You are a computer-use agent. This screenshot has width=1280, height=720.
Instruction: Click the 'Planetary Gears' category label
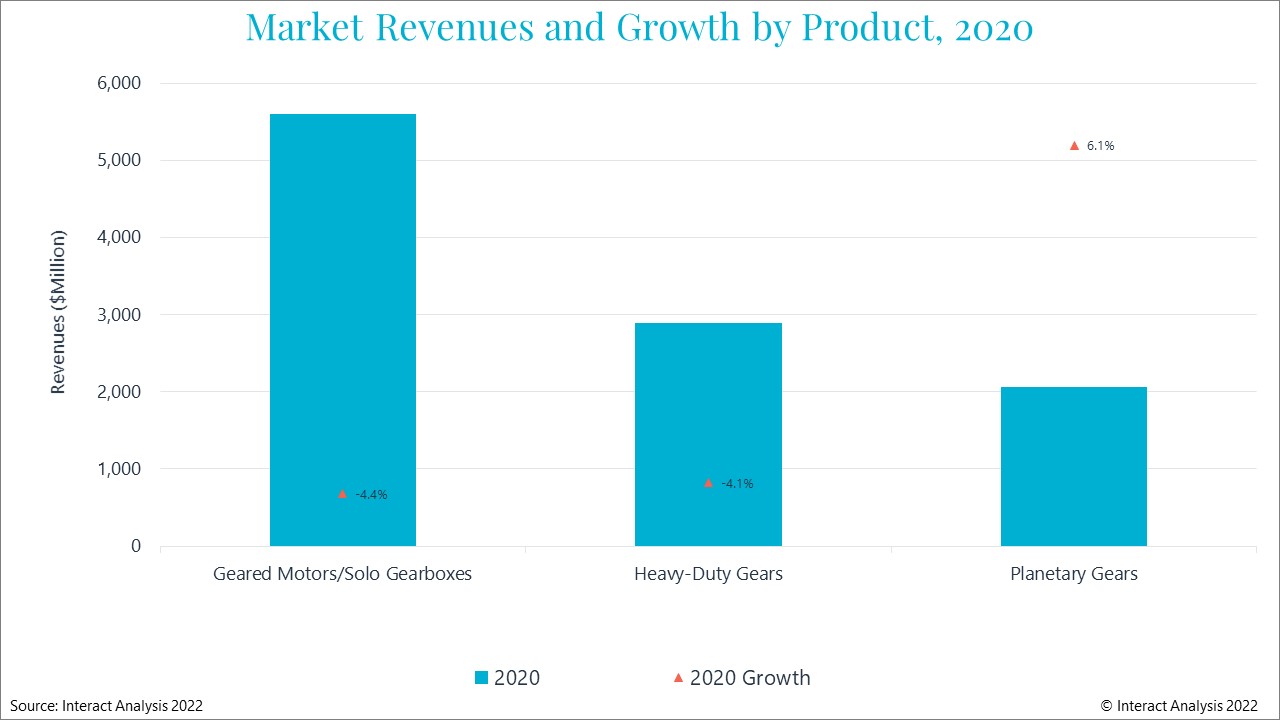click(1074, 575)
